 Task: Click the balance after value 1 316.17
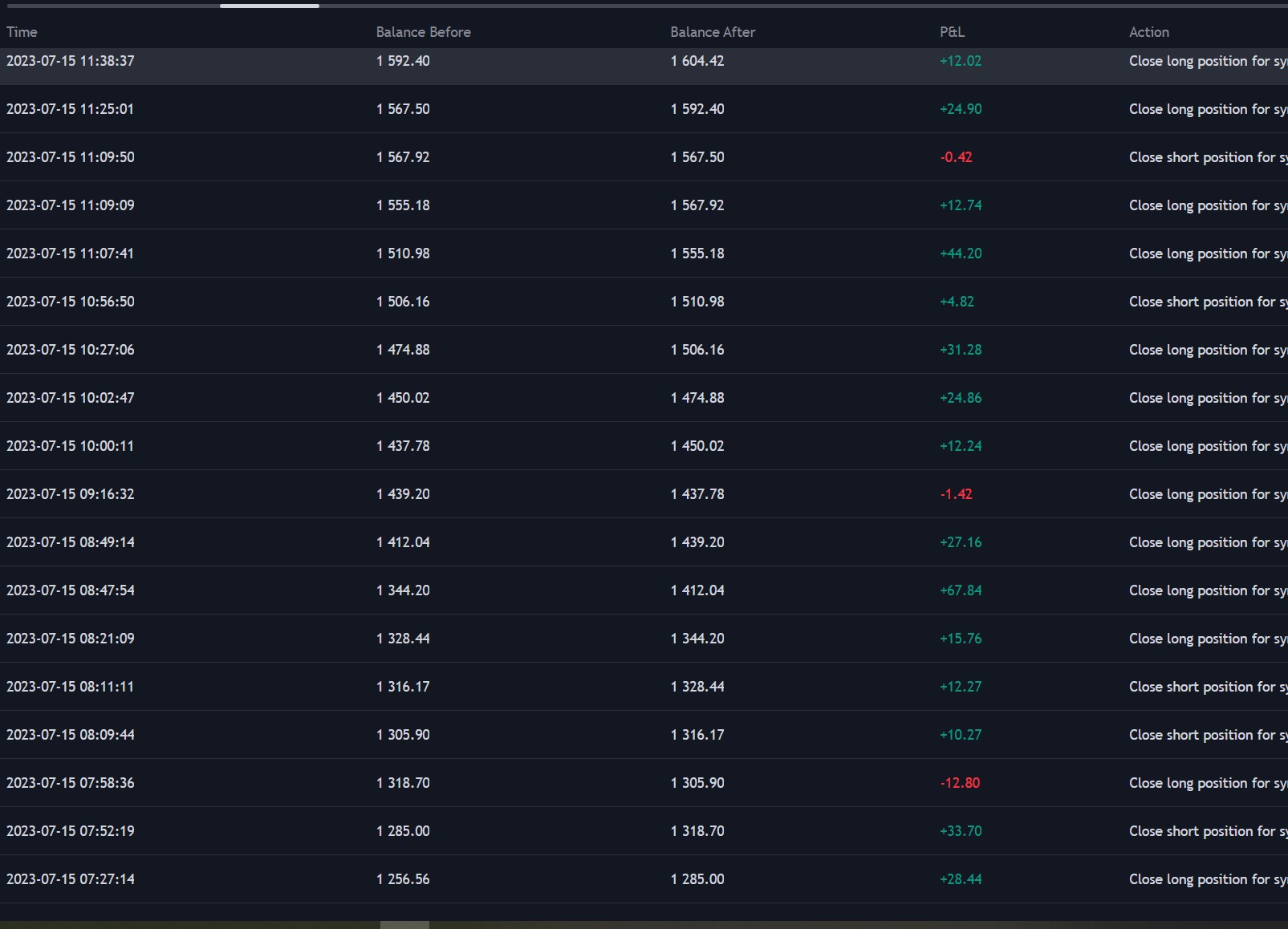point(697,735)
